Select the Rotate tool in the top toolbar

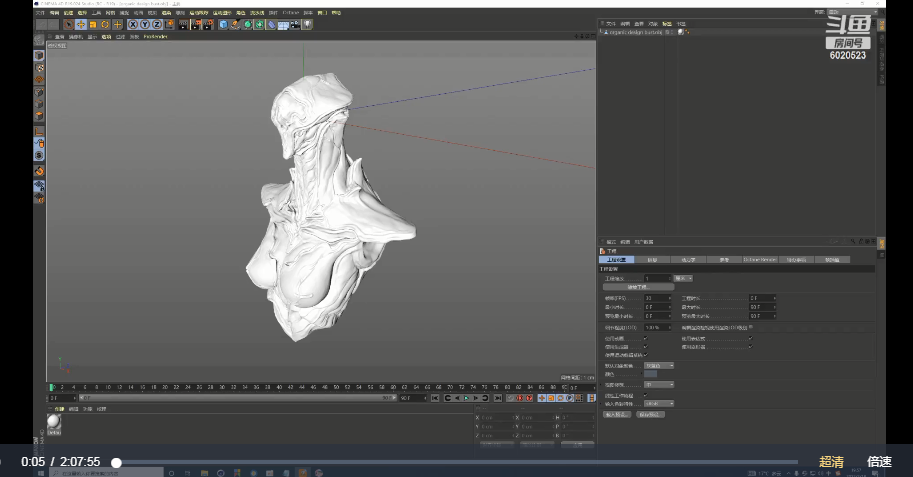[105, 24]
